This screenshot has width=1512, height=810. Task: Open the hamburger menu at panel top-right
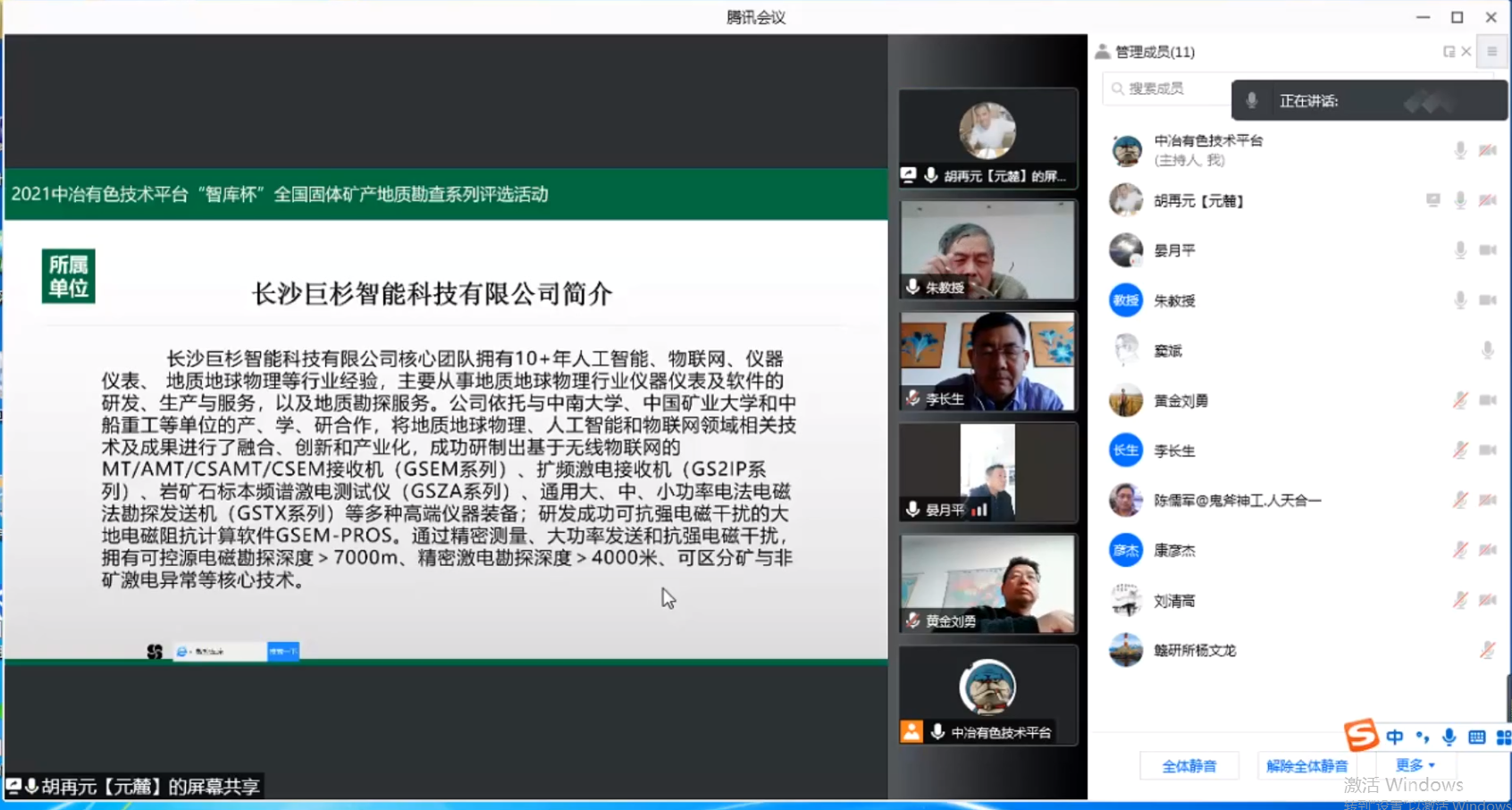pos(1491,52)
